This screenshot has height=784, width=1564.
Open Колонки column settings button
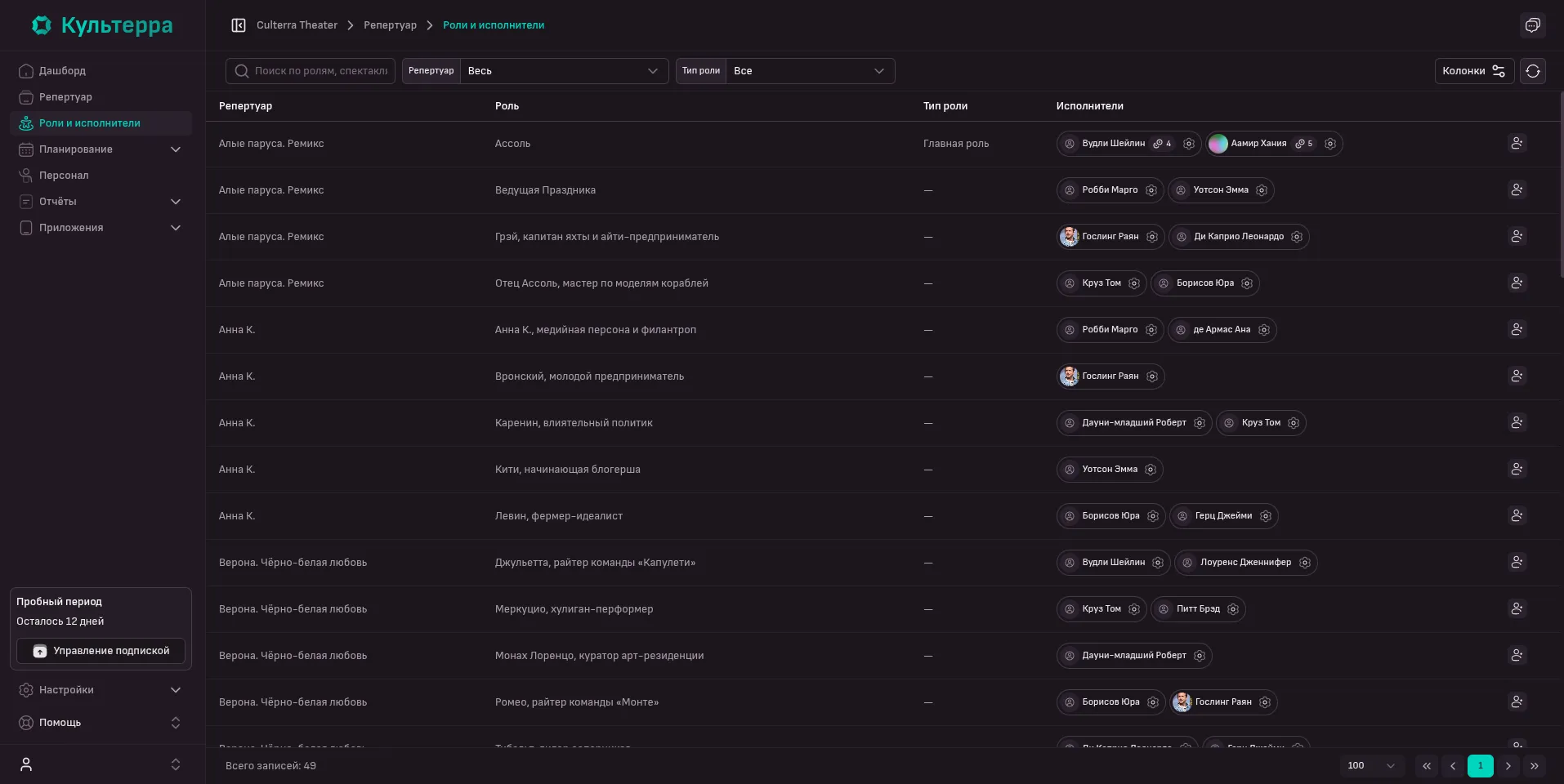click(x=1474, y=71)
